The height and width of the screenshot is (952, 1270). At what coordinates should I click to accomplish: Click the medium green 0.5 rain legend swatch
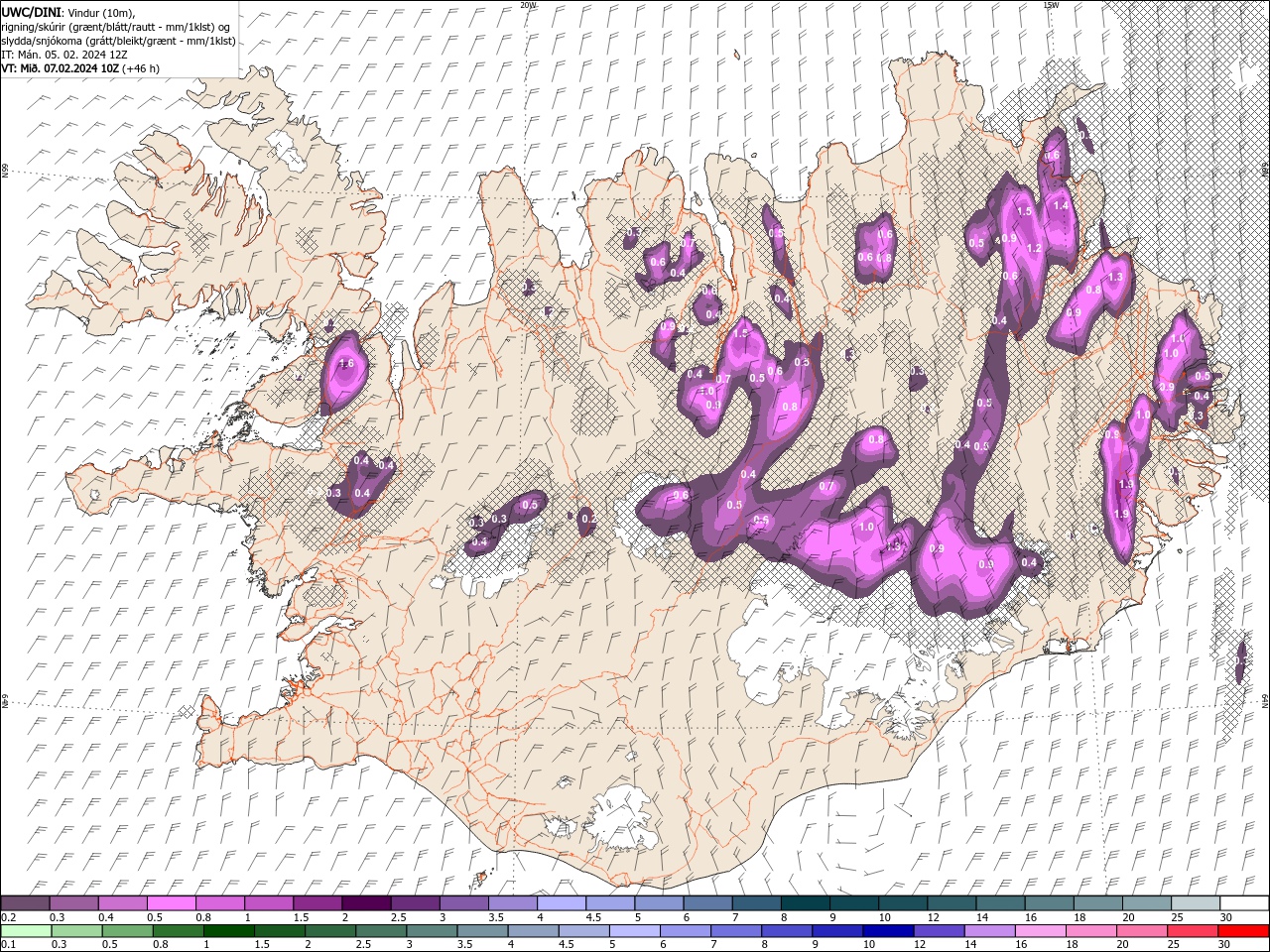(x=127, y=931)
